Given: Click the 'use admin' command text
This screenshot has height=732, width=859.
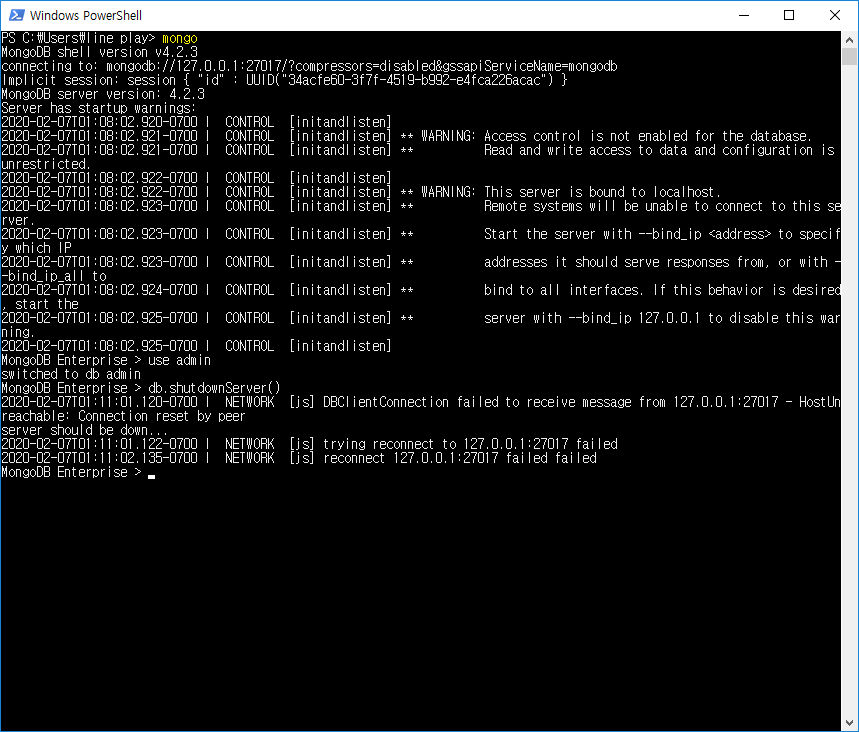Looking at the screenshot, I should pyautogui.click(x=179, y=360).
